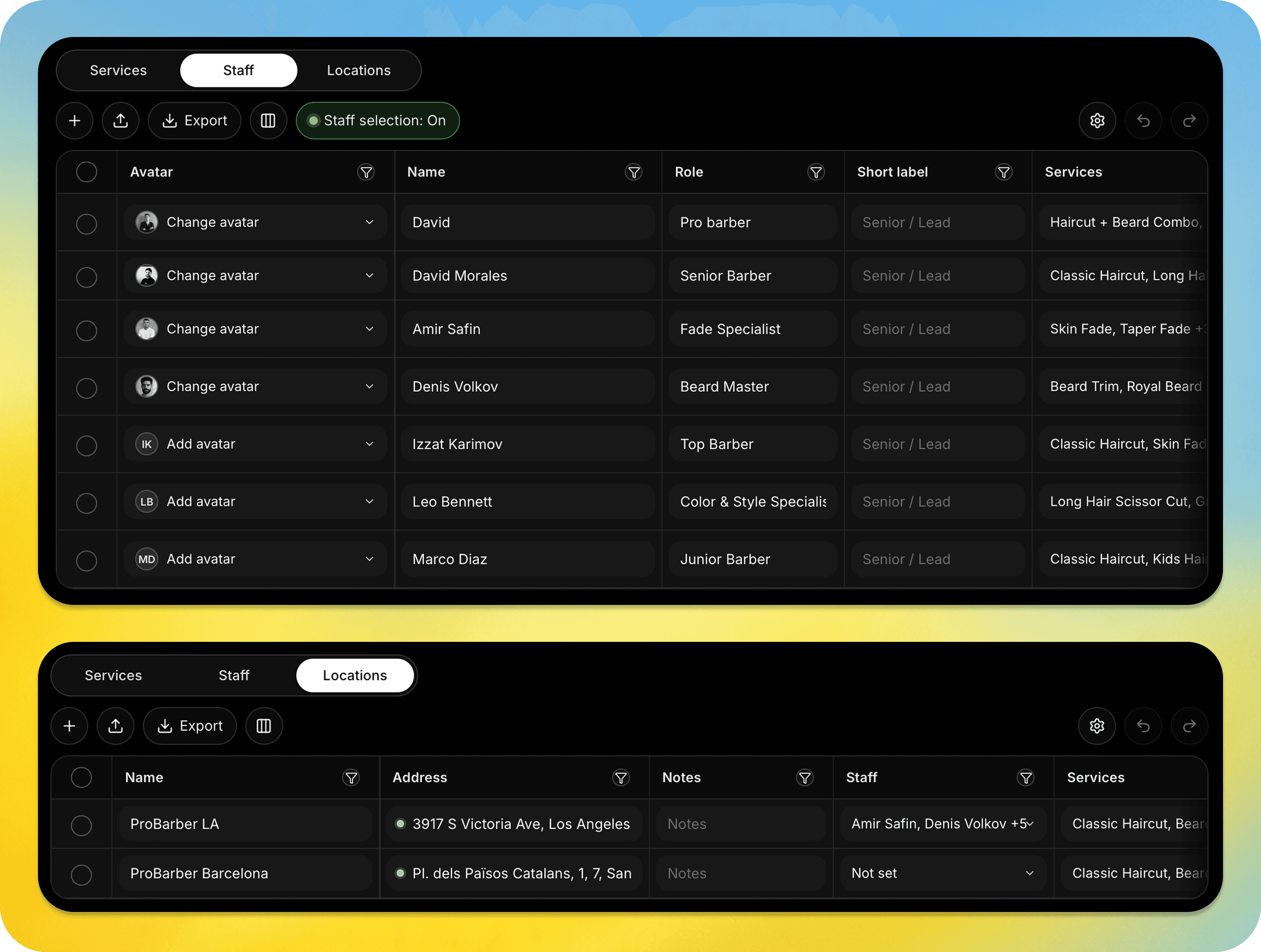1261x952 pixels.
Task: Open the Locations tab in the top panel
Action: pyautogui.click(x=358, y=70)
